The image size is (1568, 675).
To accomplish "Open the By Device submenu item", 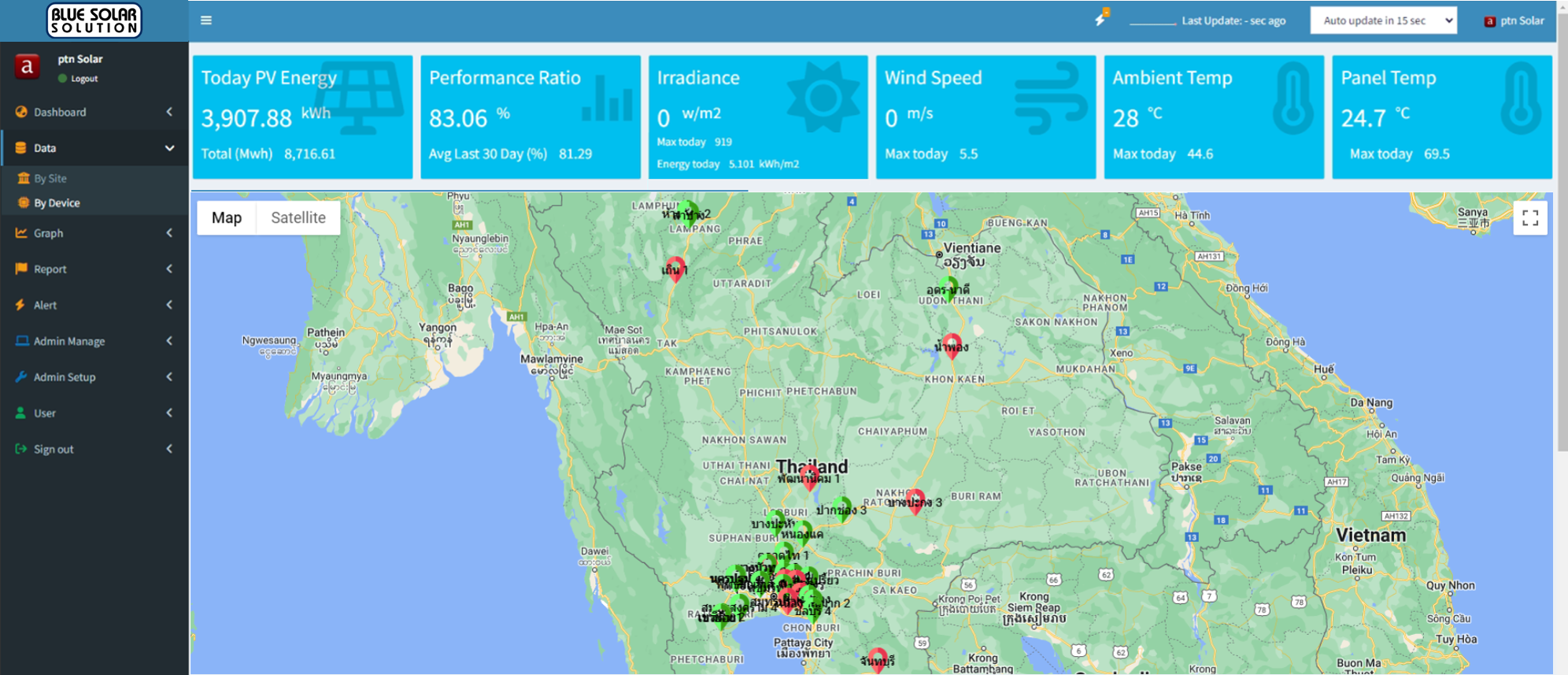I will (x=94, y=203).
